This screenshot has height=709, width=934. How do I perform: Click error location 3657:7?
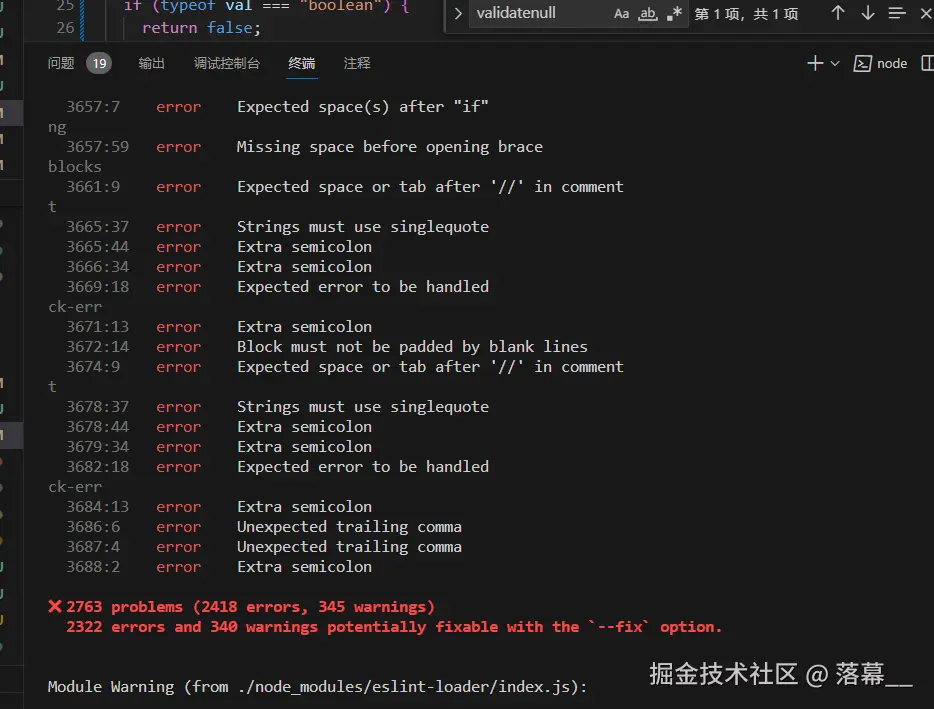pyautogui.click(x=93, y=107)
